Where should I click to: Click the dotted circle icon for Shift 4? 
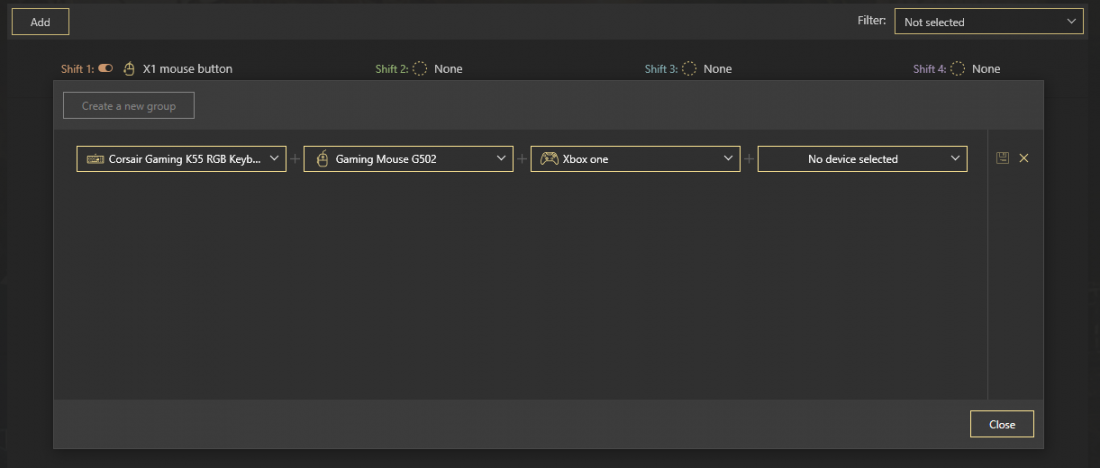(957, 69)
